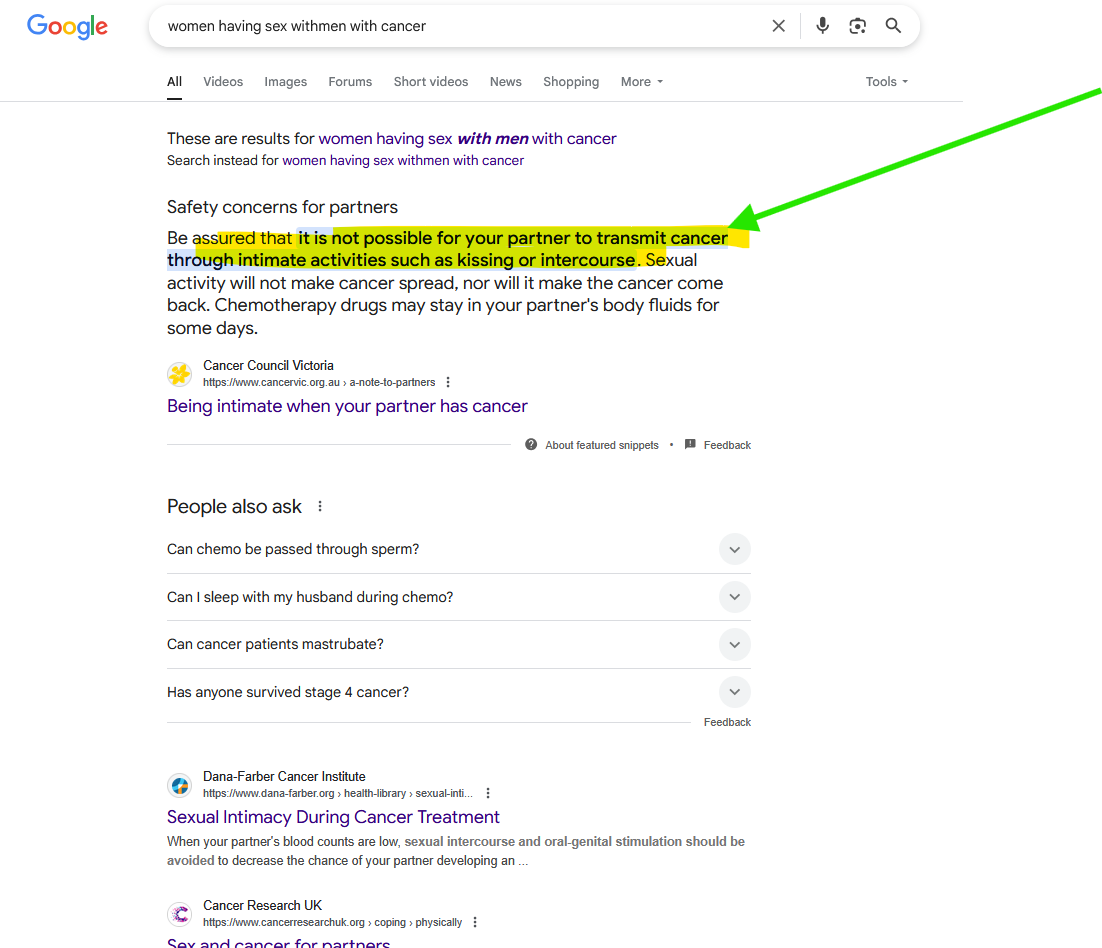Click the Dana-Farber Cancer Institute favicon
Screen dimensions: 1102x948
coord(179,785)
